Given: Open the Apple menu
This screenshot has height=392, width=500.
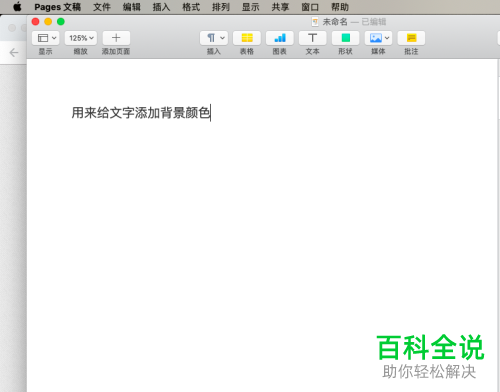Looking at the screenshot, I should coord(17,7).
